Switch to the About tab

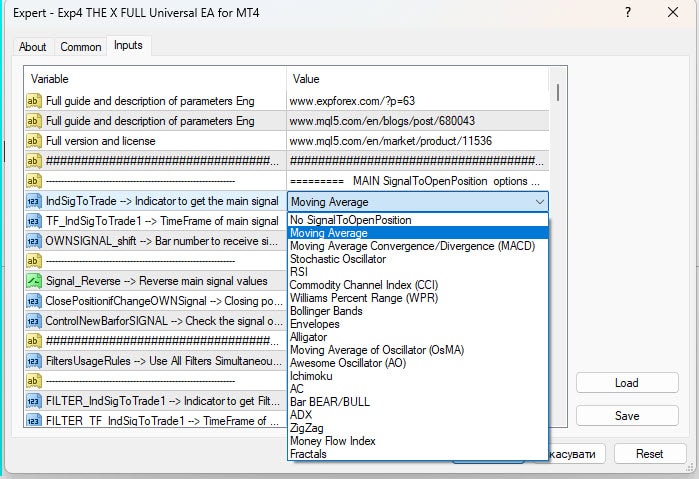click(x=33, y=47)
